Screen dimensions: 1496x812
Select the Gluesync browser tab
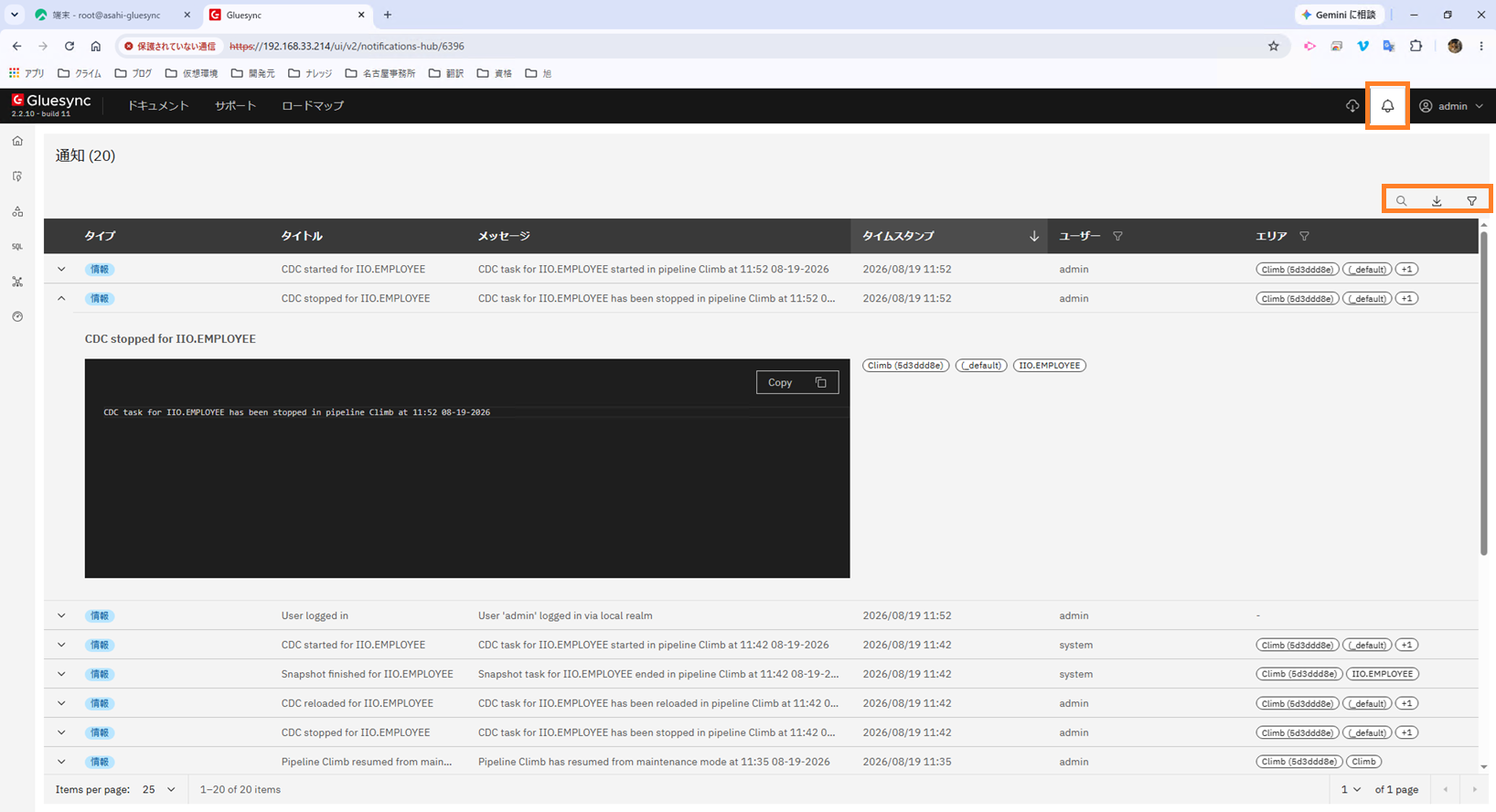[287, 15]
